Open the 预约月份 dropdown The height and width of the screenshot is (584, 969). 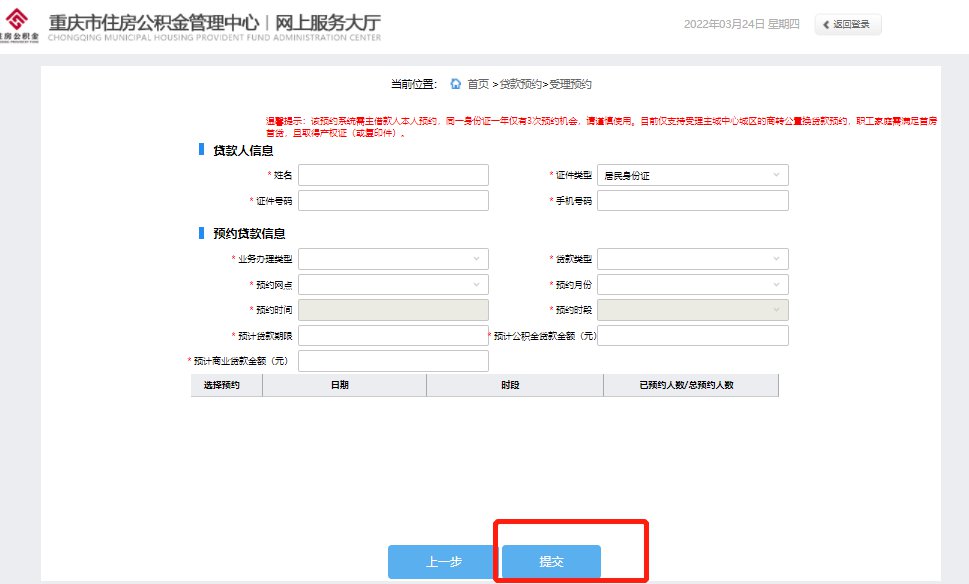pos(692,285)
